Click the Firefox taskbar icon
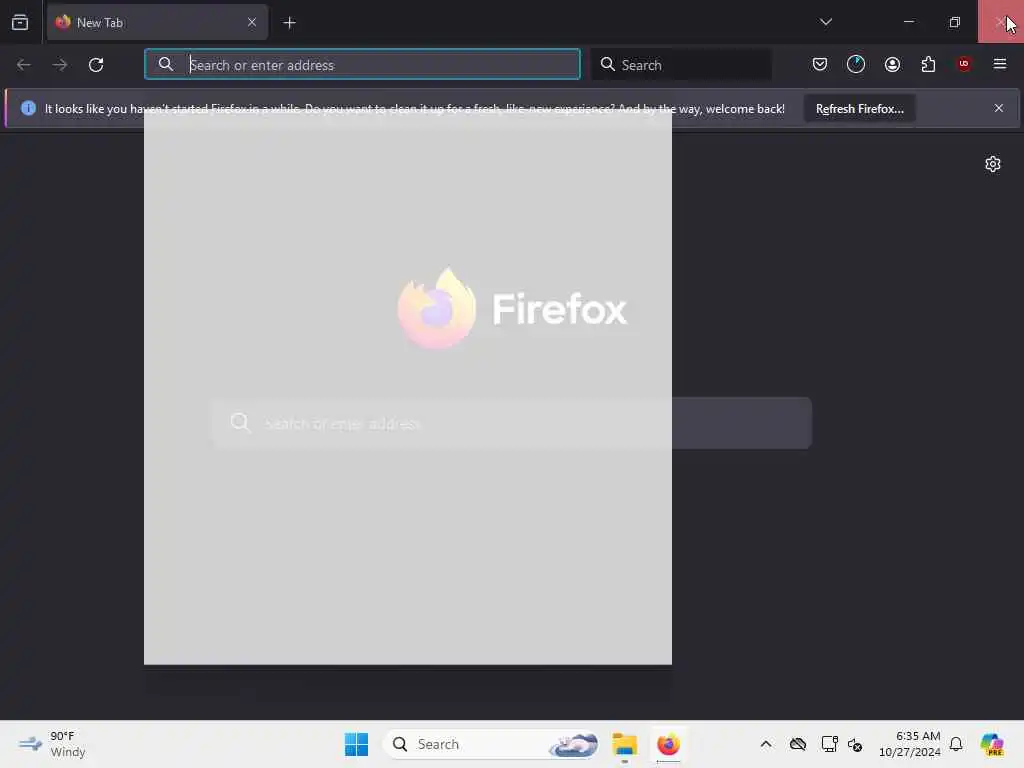 pyautogui.click(x=668, y=744)
